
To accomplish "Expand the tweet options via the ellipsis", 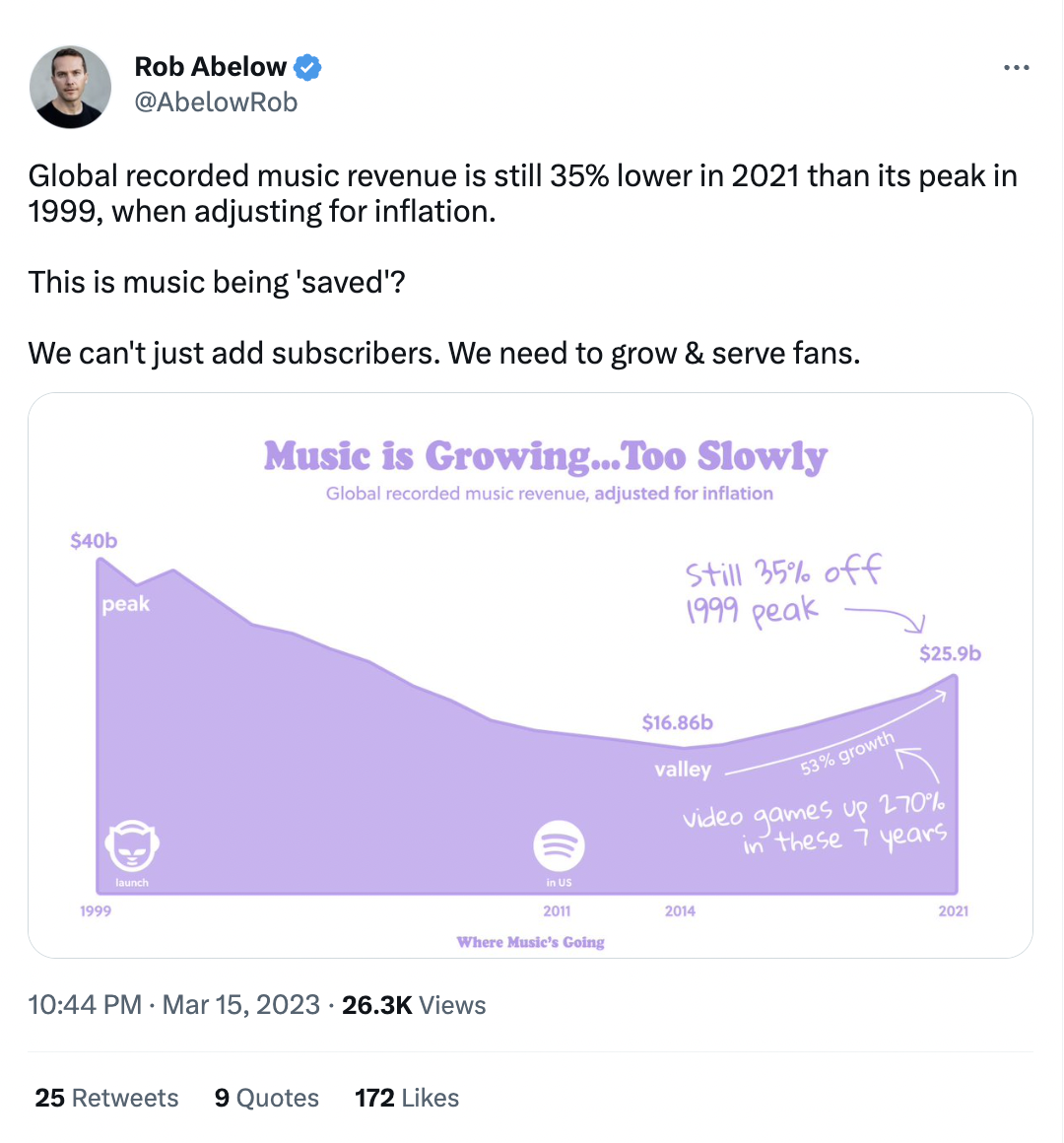I will tap(1016, 67).
